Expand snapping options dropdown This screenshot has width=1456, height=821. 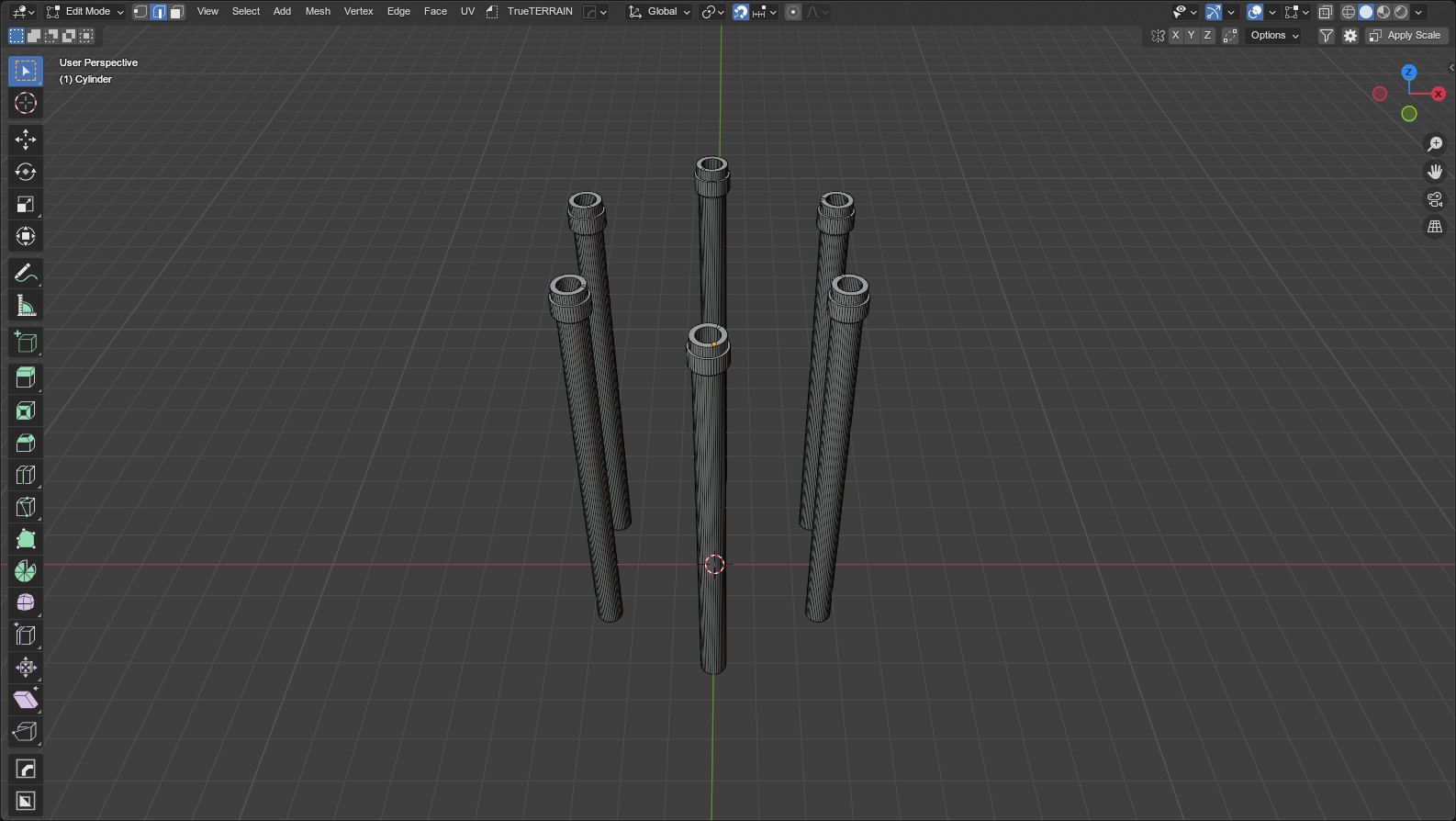pyautogui.click(x=765, y=12)
